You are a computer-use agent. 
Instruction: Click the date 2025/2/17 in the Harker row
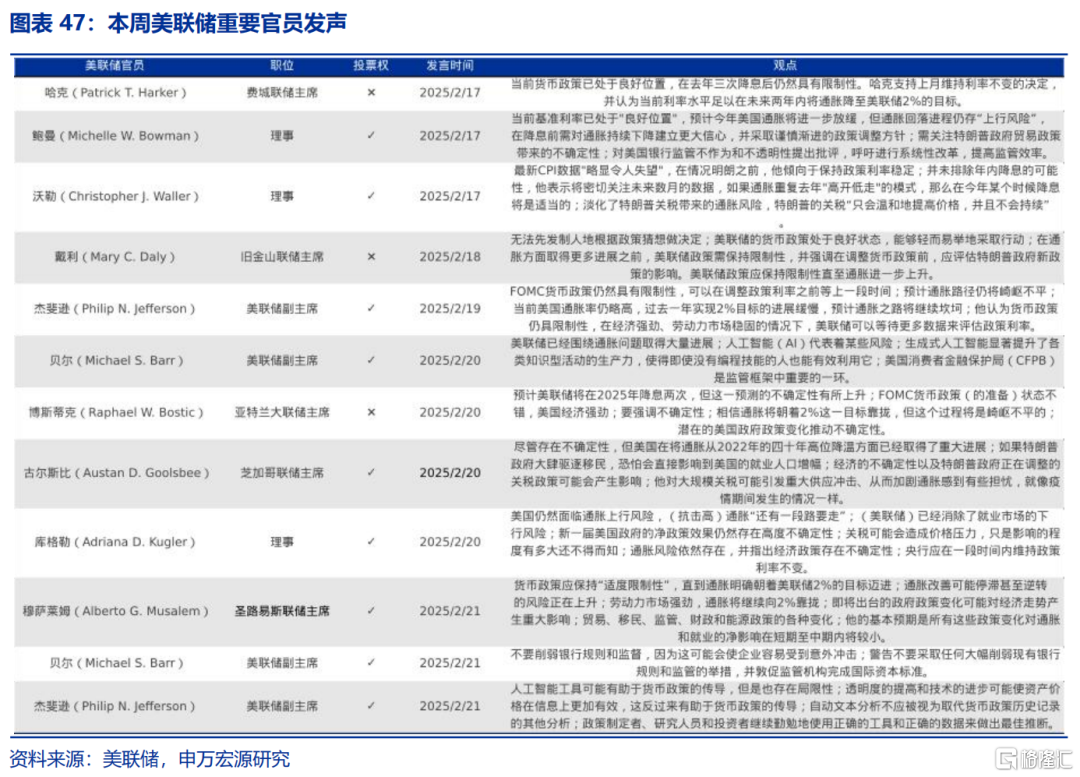450,92
